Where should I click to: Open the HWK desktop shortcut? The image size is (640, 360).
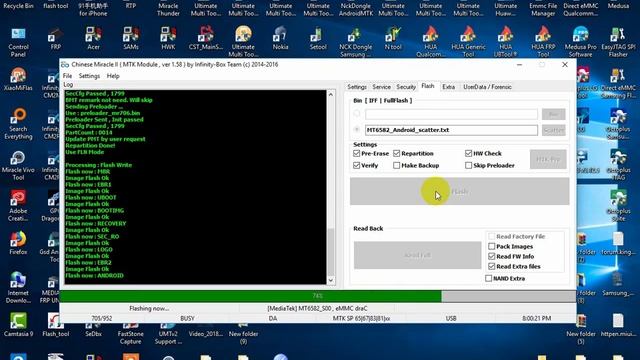(x=168, y=39)
